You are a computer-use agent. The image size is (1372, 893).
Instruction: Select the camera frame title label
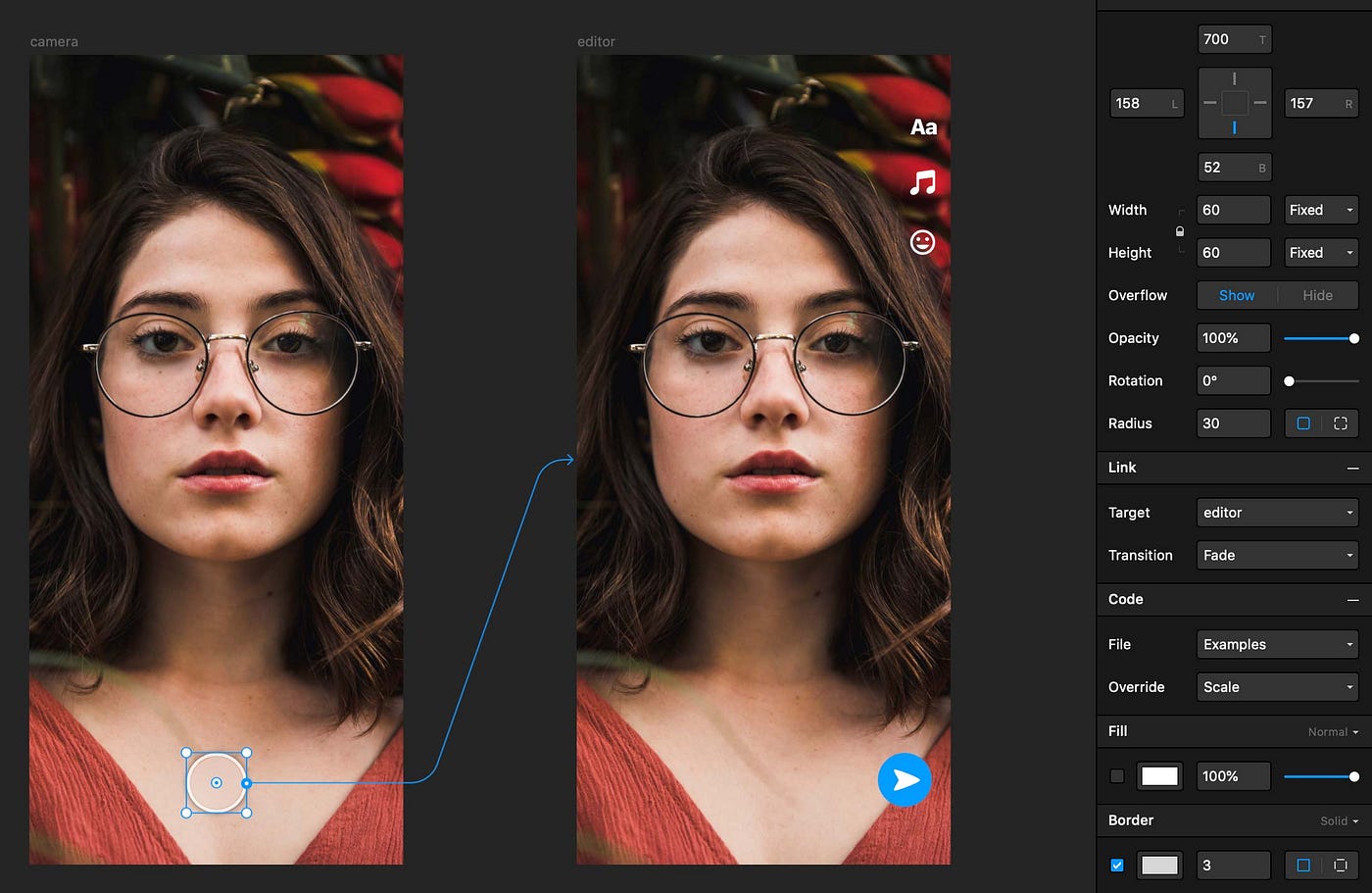(x=54, y=41)
